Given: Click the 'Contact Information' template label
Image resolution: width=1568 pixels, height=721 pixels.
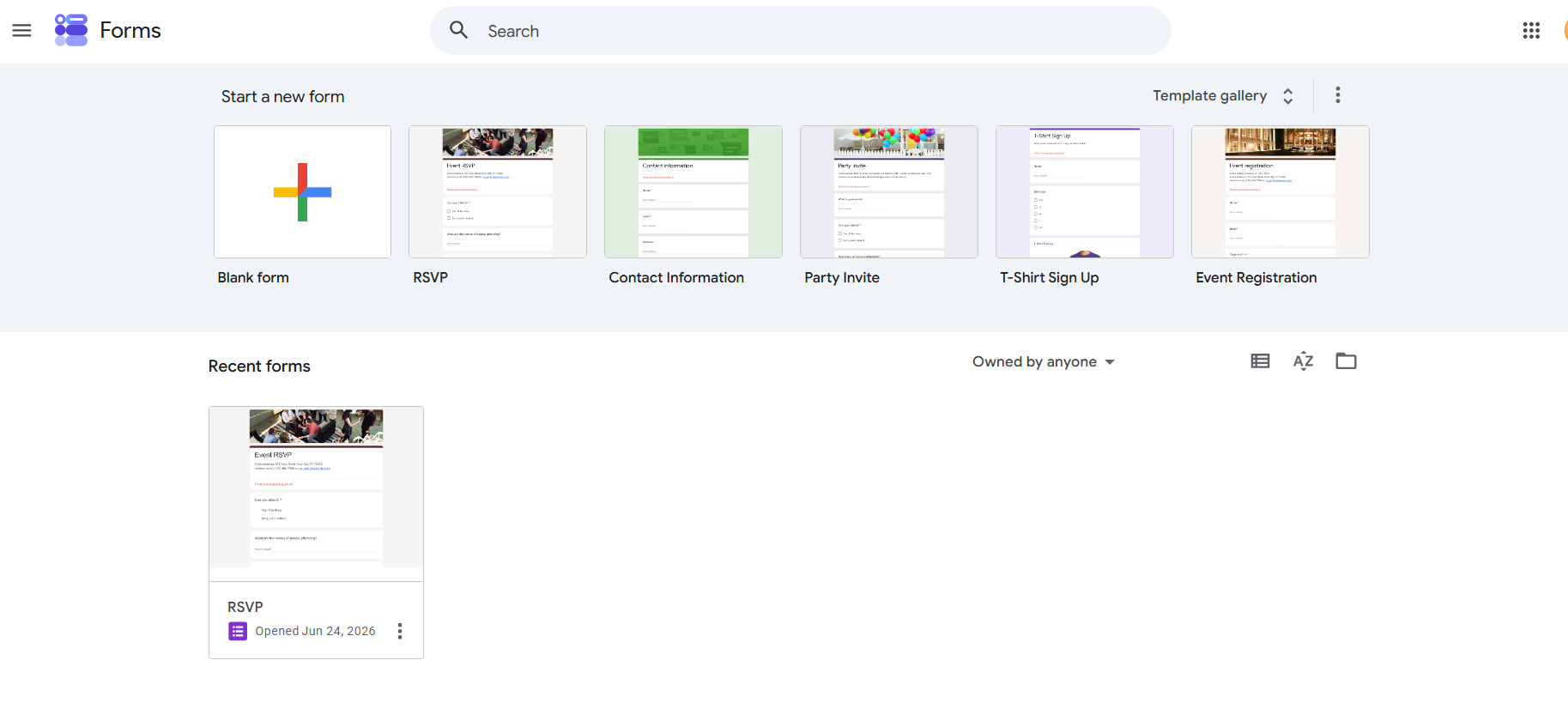Looking at the screenshot, I should 676,278.
